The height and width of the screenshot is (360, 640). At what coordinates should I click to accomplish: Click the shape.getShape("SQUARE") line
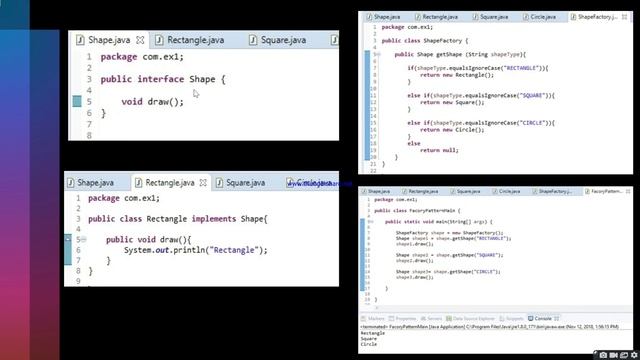click(x=449, y=255)
